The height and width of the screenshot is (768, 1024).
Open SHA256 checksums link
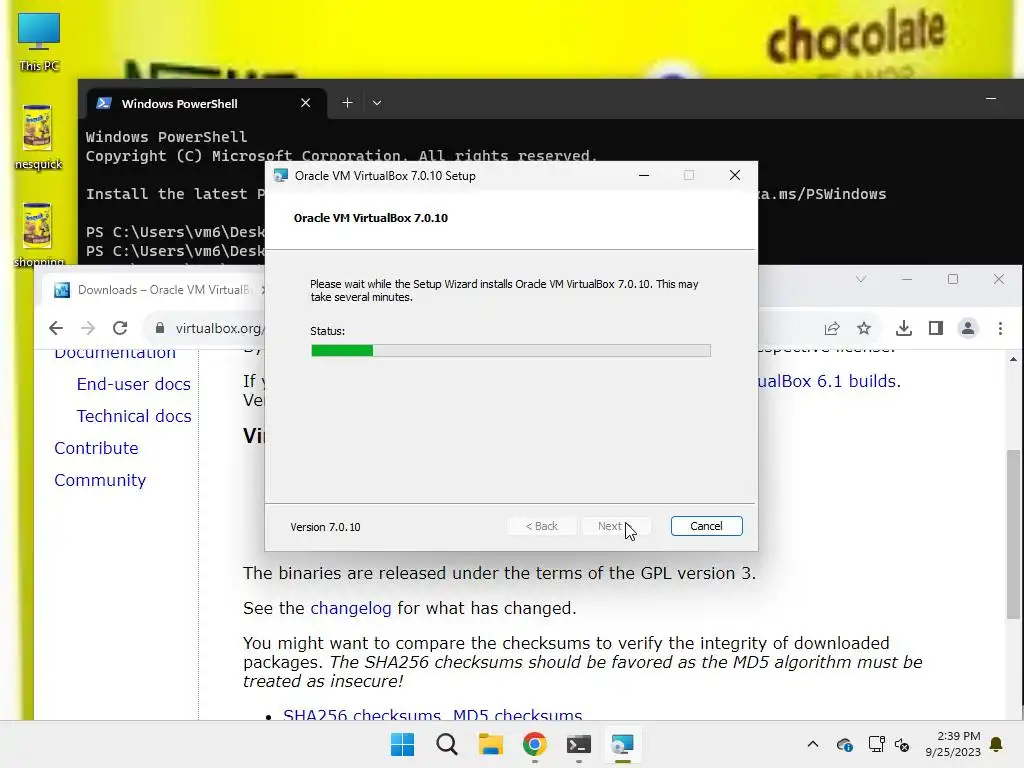(x=362, y=714)
